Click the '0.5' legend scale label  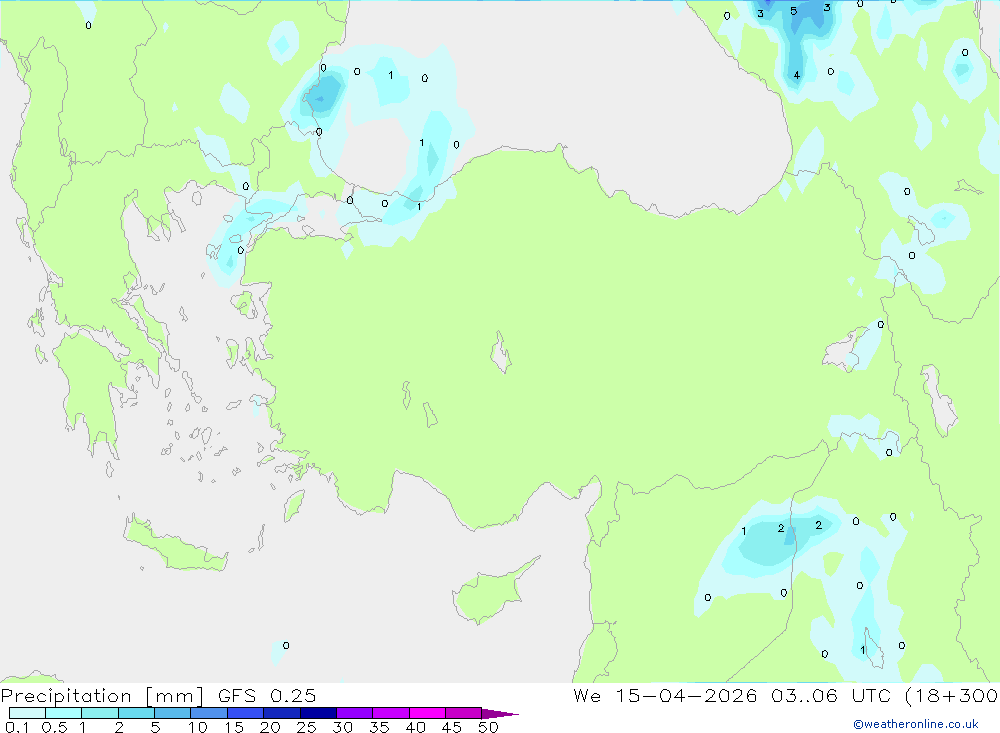[54, 727]
